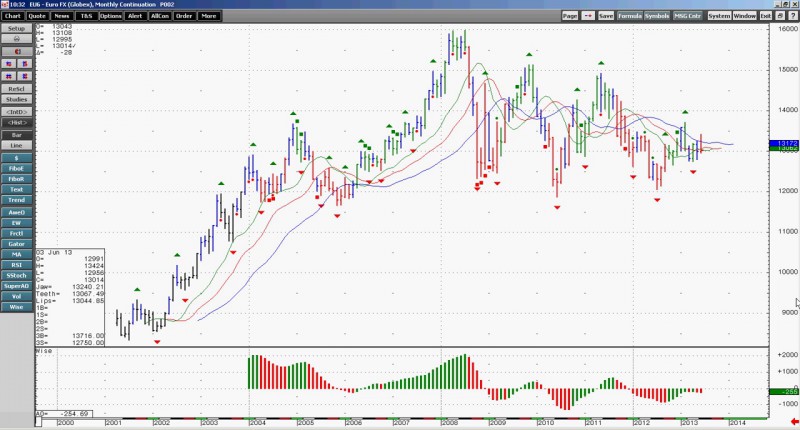Open the Chart menu
The width and height of the screenshot is (800, 430).
tap(12, 16)
